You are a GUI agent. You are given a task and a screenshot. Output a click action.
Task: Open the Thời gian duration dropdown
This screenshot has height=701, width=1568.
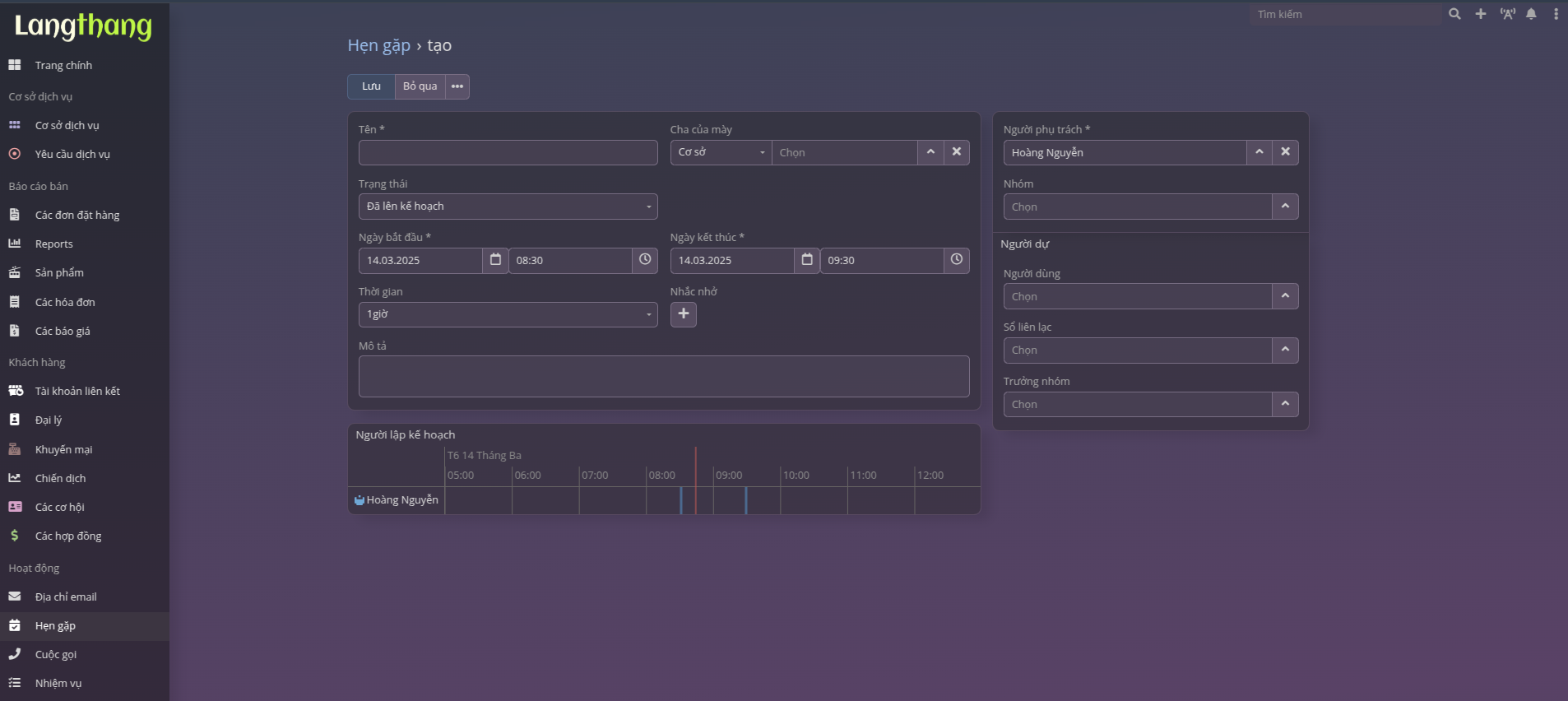(x=508, y=314)
